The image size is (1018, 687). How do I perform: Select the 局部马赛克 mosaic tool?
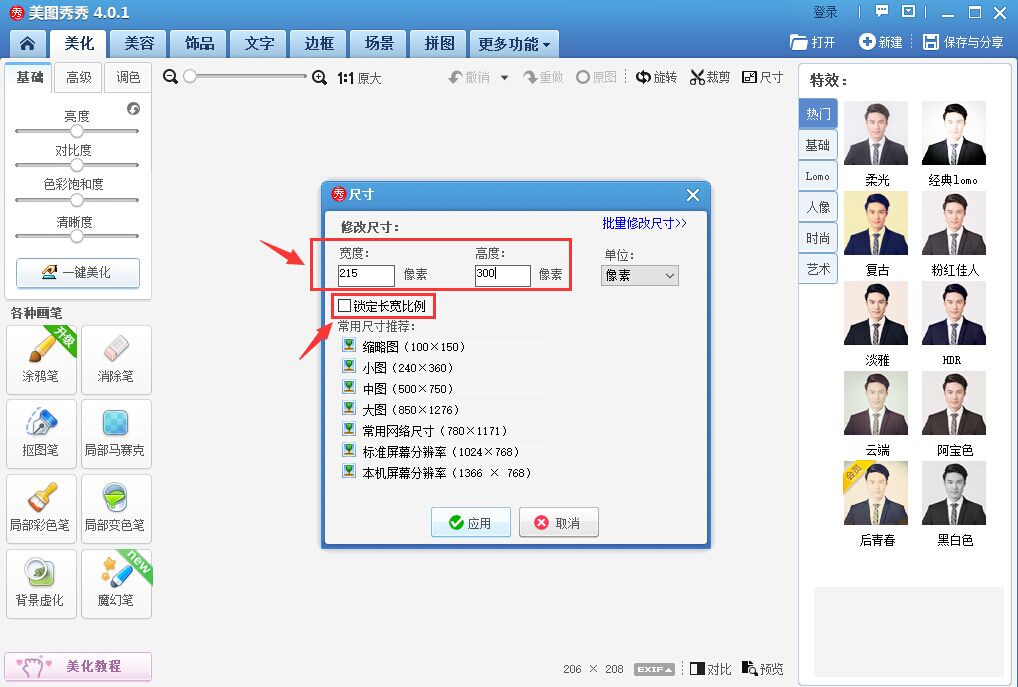point(116,433)
